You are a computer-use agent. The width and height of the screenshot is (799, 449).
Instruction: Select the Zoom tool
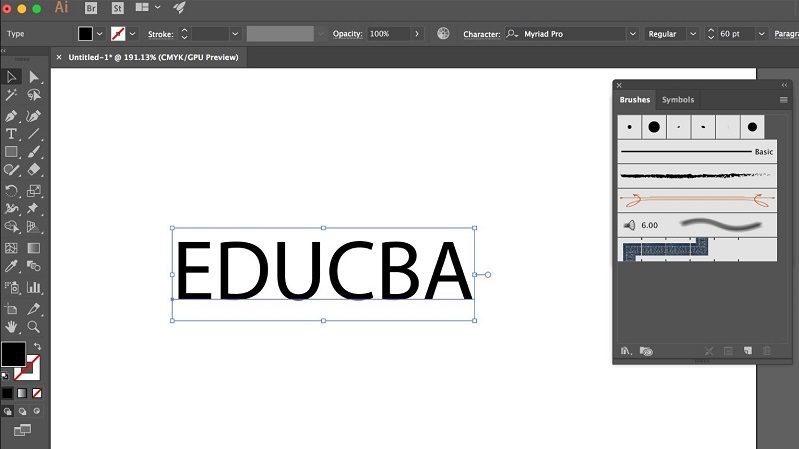point(34,327)
